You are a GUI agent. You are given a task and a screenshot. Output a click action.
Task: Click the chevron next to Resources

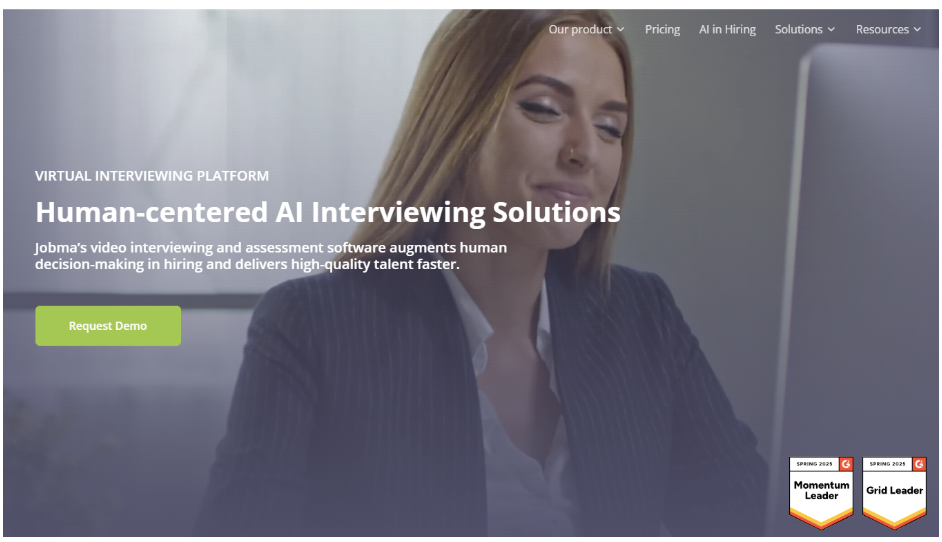(917, 30)
